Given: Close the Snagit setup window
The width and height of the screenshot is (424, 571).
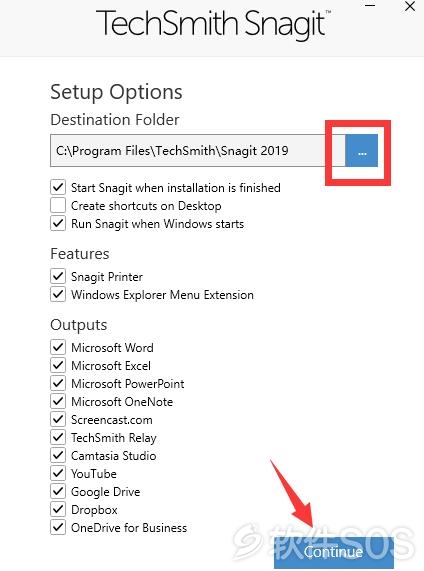Looking at the screenshot, I should (410, 6).
